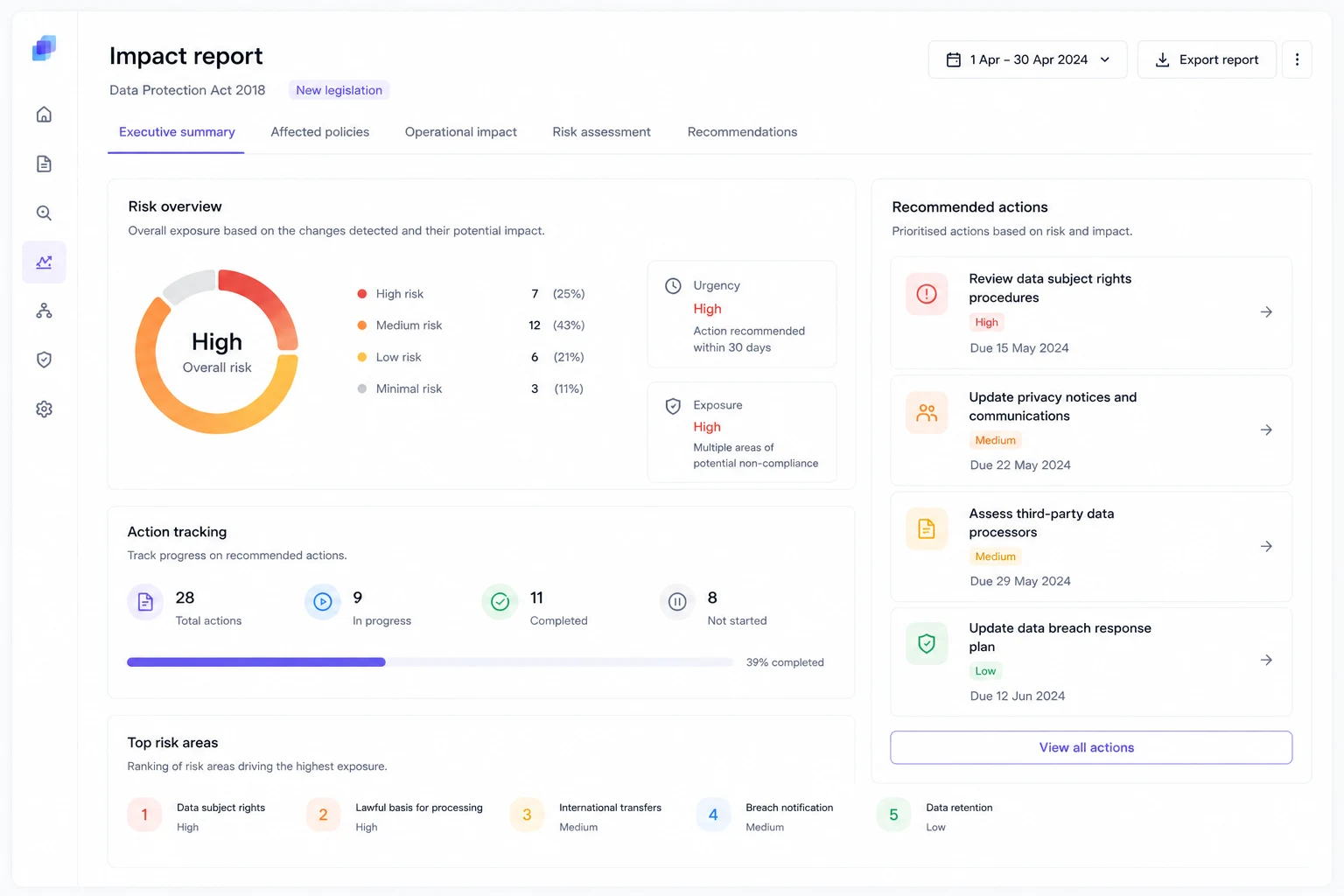Open the Recommendations tab
1344x896 pixels.
click(742, 132)
